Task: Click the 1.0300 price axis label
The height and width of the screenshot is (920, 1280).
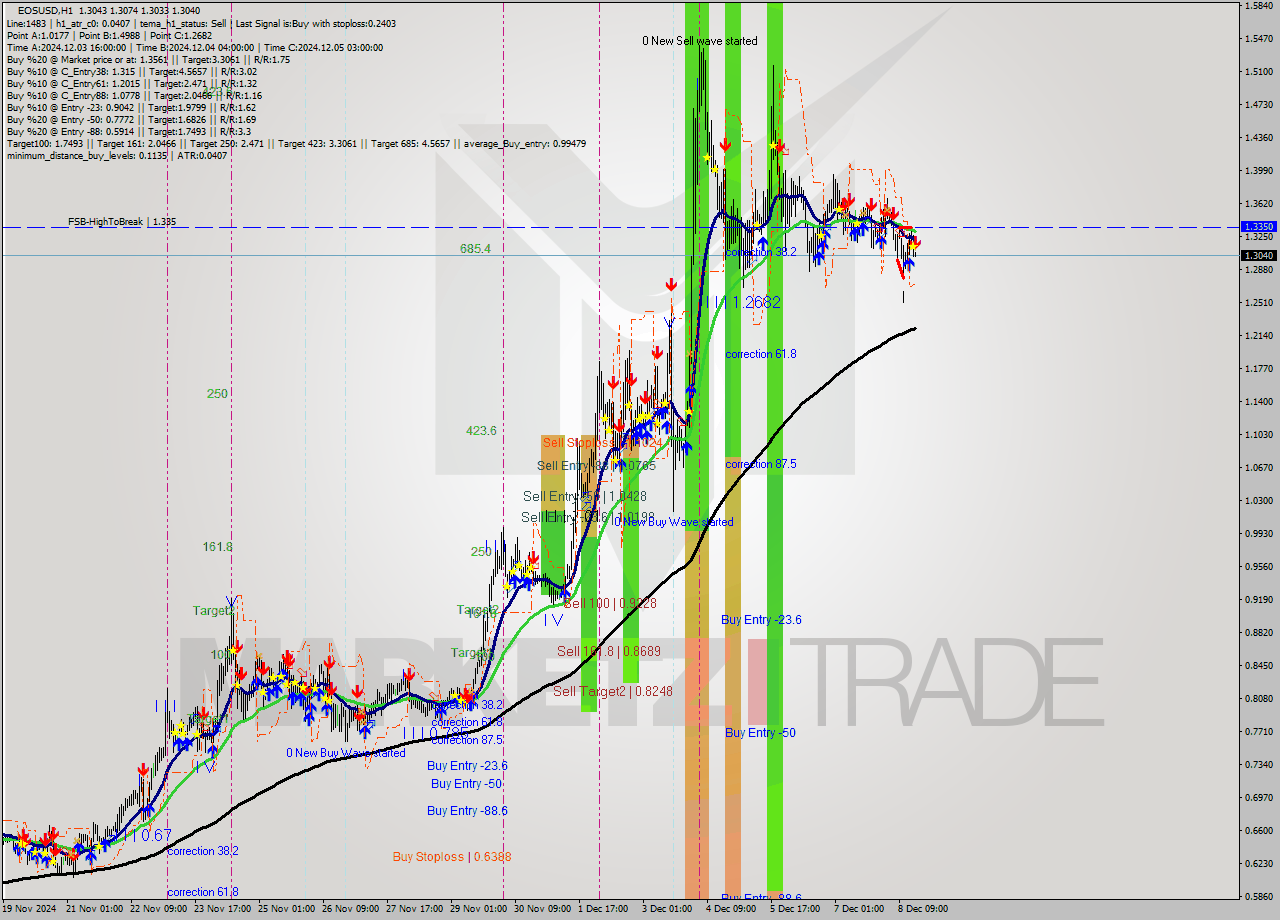Action: (x=1258, y=500)
